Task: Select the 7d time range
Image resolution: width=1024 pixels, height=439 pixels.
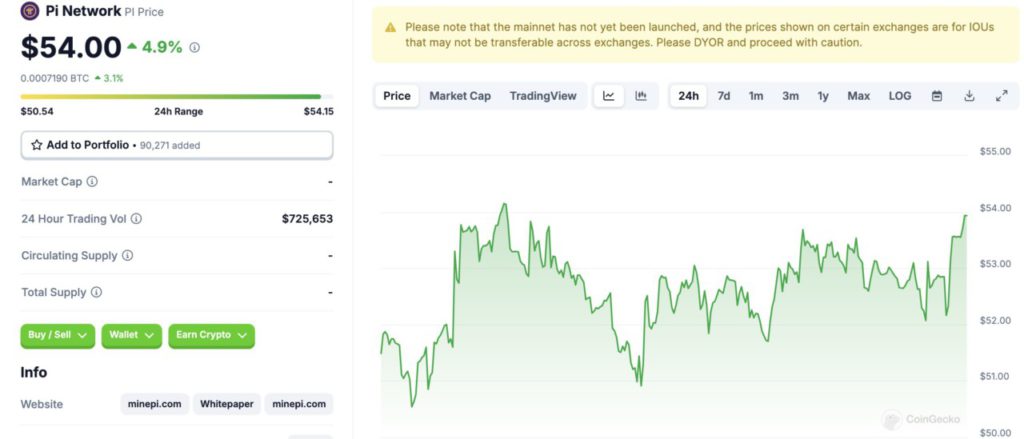Action: coord(724,96)
